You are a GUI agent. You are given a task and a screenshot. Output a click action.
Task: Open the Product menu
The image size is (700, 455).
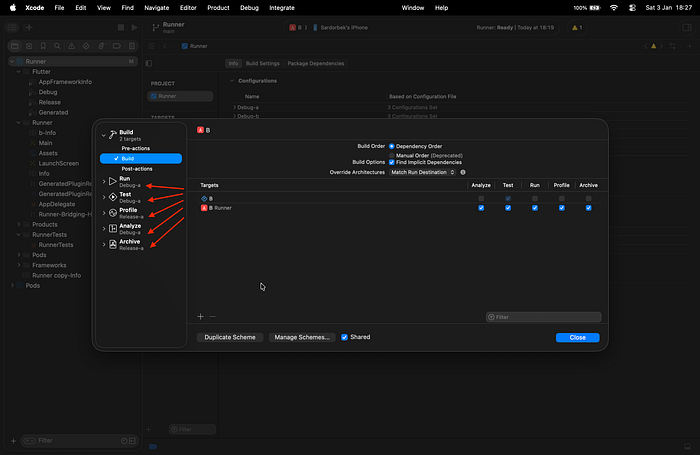tap(218, 8)
